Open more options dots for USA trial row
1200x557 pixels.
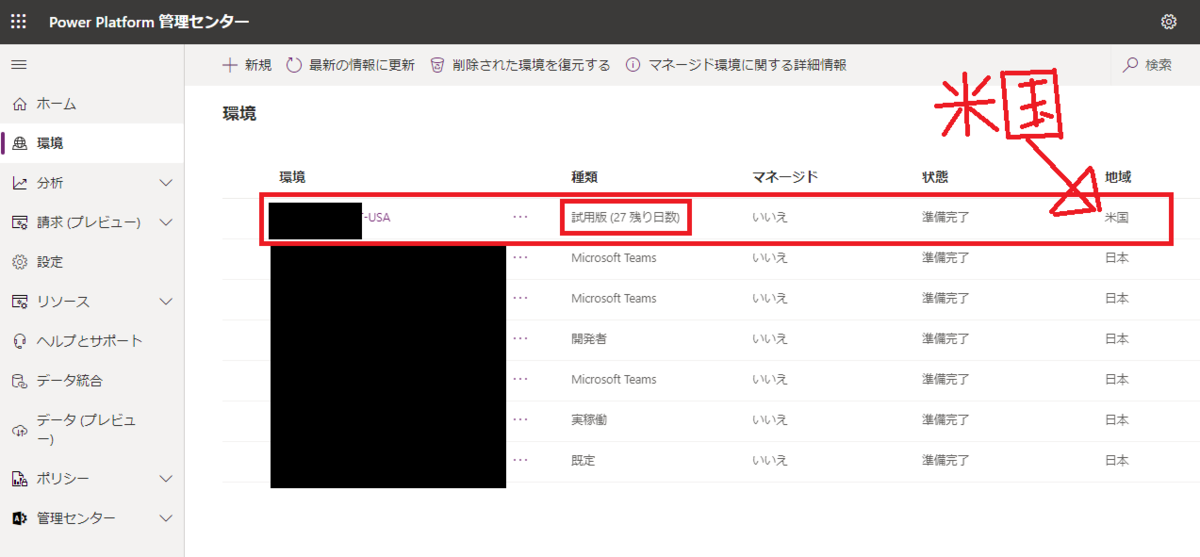[x=520, y=217]
